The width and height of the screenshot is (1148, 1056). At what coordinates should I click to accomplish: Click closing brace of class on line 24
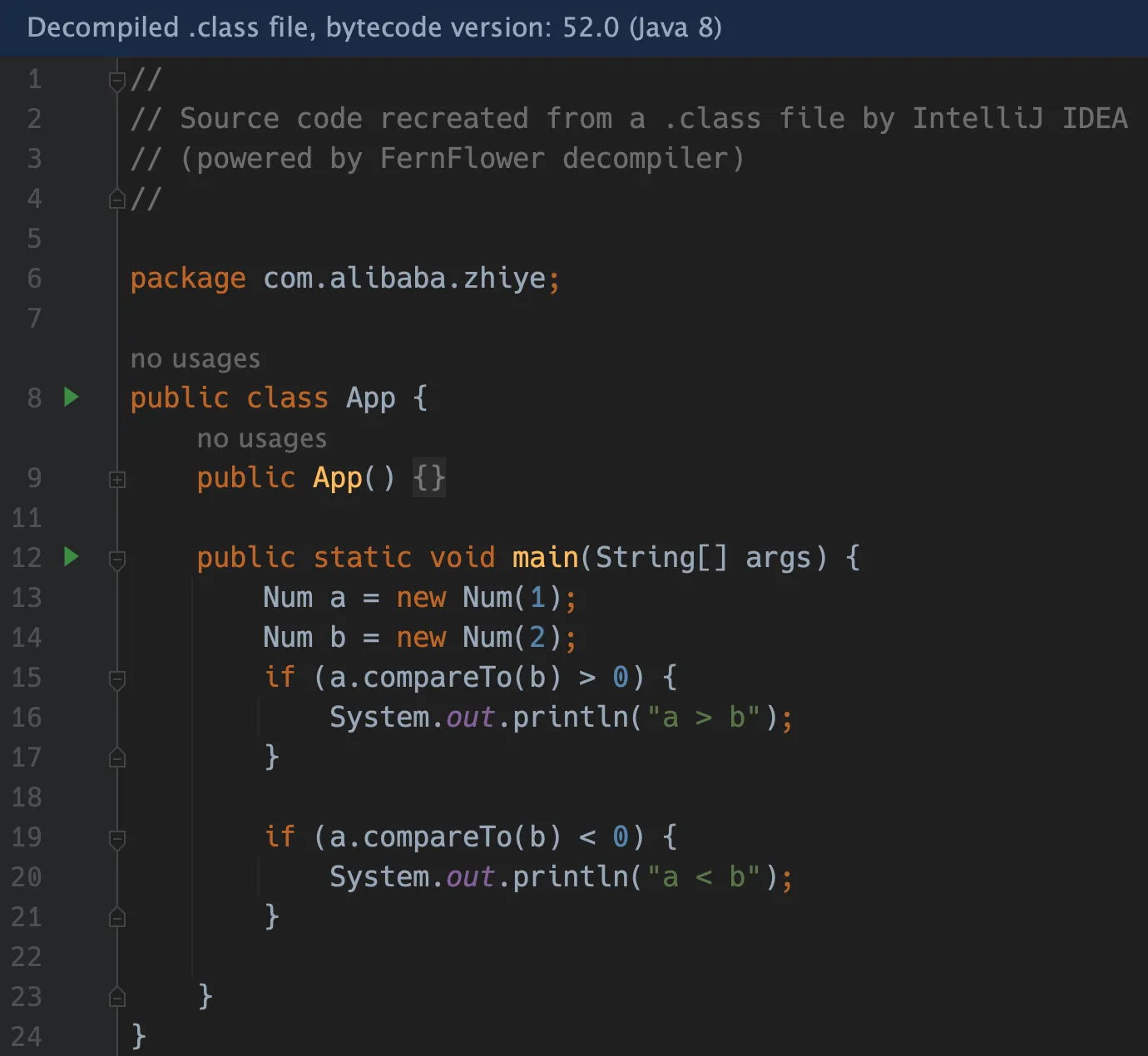pyautogui.click(x=139, y=1036)
